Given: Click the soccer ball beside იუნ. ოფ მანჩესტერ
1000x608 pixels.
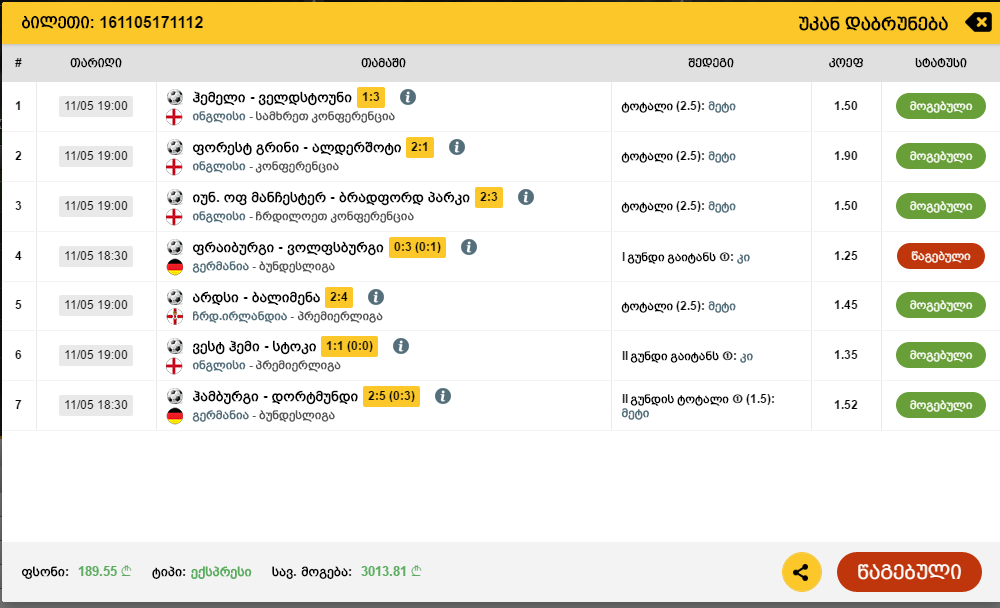Looking at the screenshot, I should (x=174, y=197).
